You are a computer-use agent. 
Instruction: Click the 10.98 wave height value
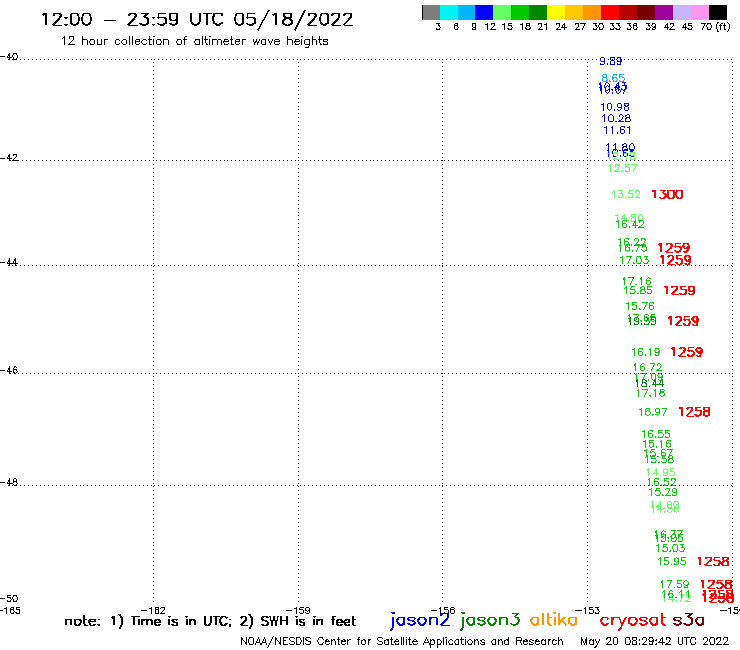614,107
